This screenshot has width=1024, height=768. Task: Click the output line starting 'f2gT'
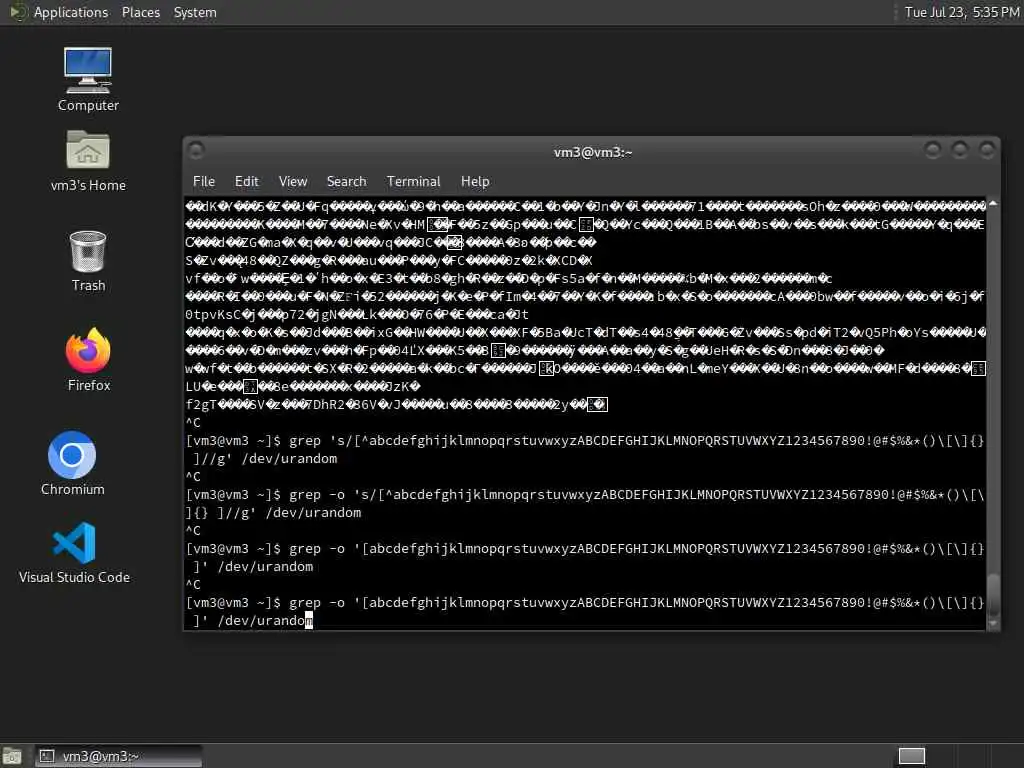click(396, 405)
